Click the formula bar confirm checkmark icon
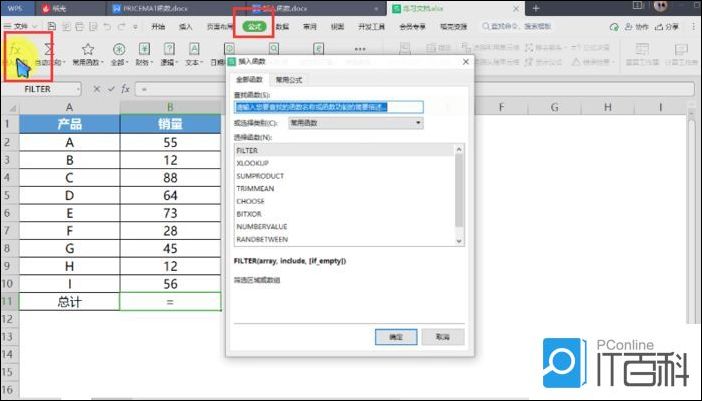 111,89
